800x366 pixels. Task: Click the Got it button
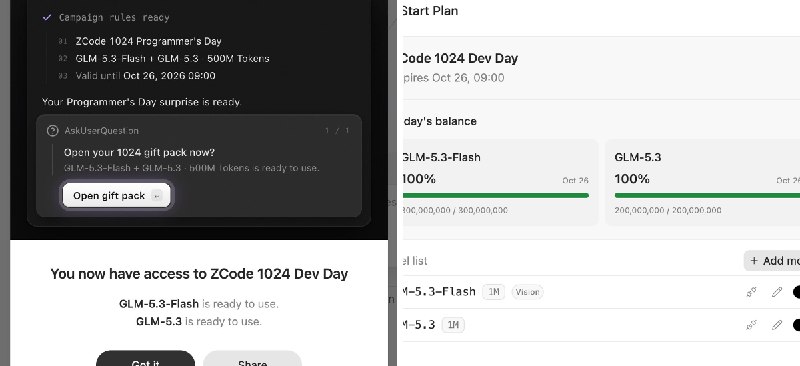pyautogui.click(x=145, y=358)
